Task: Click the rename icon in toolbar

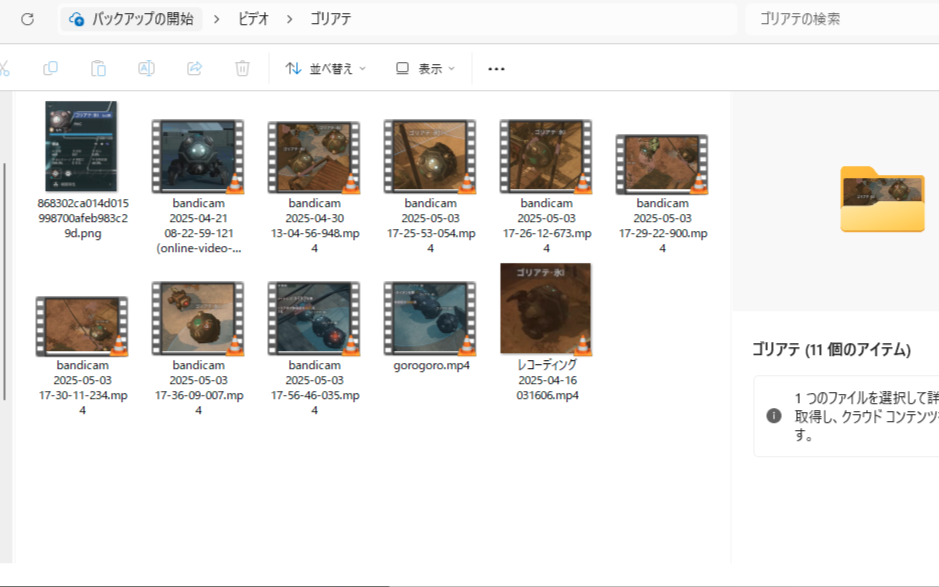Action: click(146, 68)
